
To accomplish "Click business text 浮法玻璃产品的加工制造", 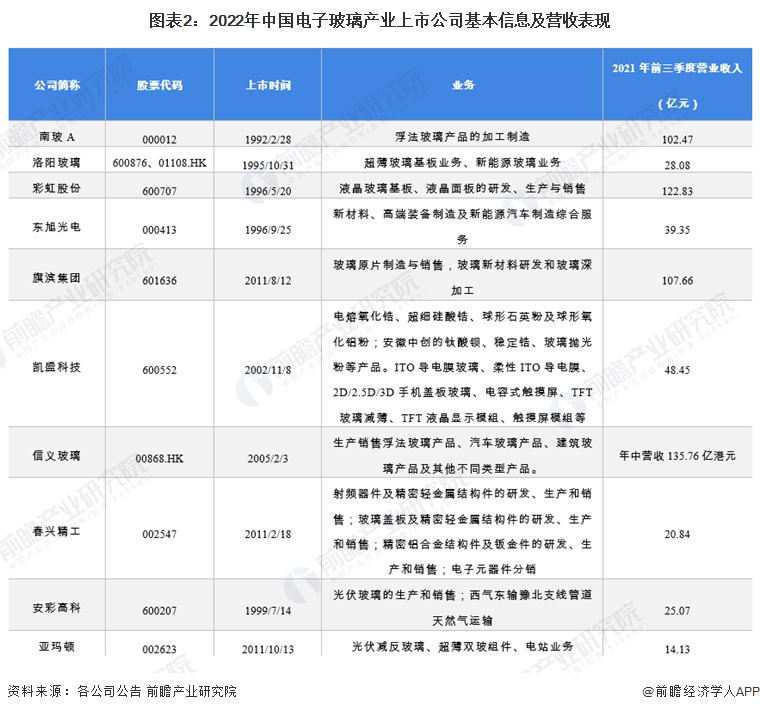I will 462,137.
